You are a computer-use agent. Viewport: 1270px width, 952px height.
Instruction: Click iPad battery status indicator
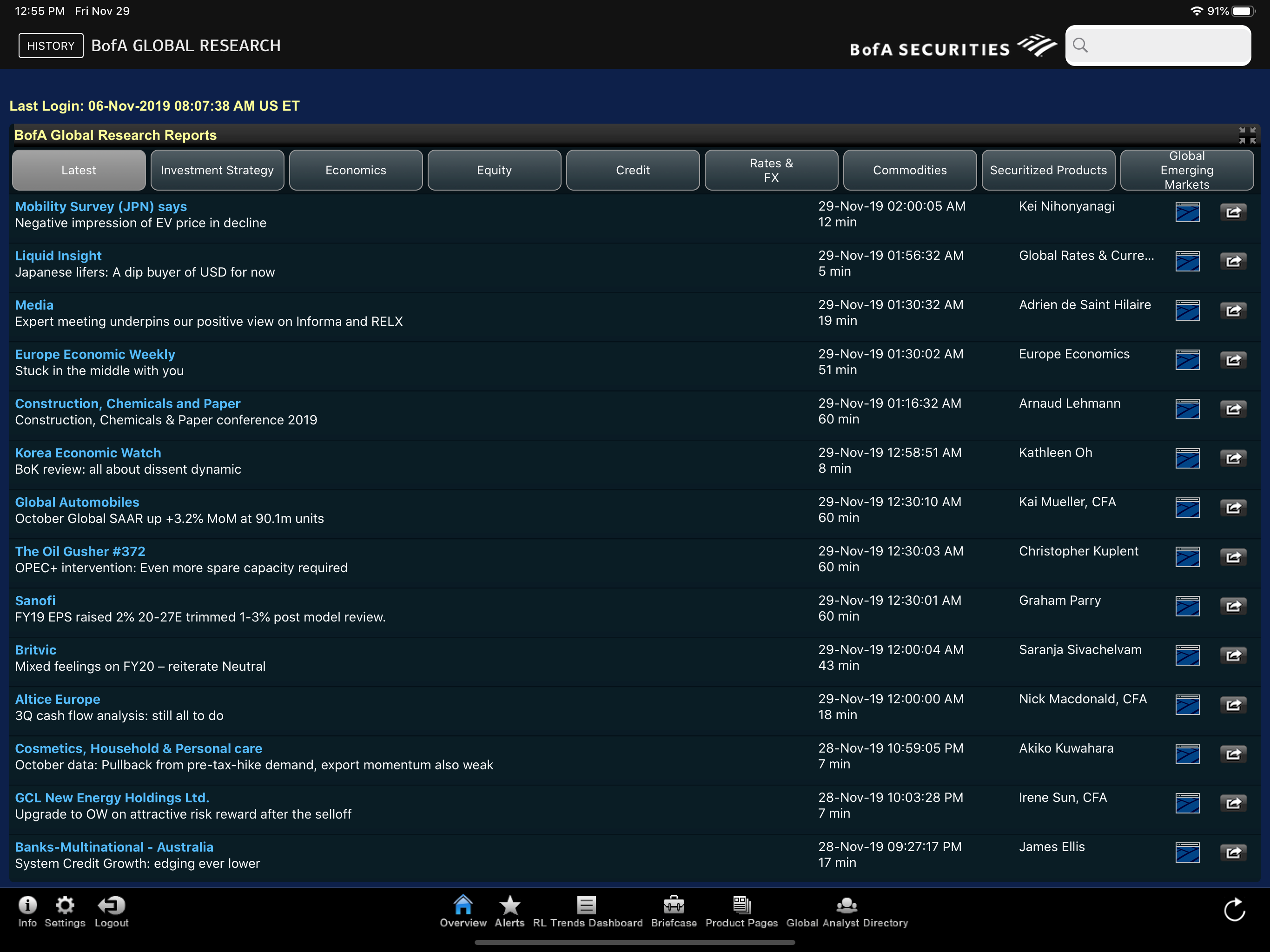point(1244,11)
